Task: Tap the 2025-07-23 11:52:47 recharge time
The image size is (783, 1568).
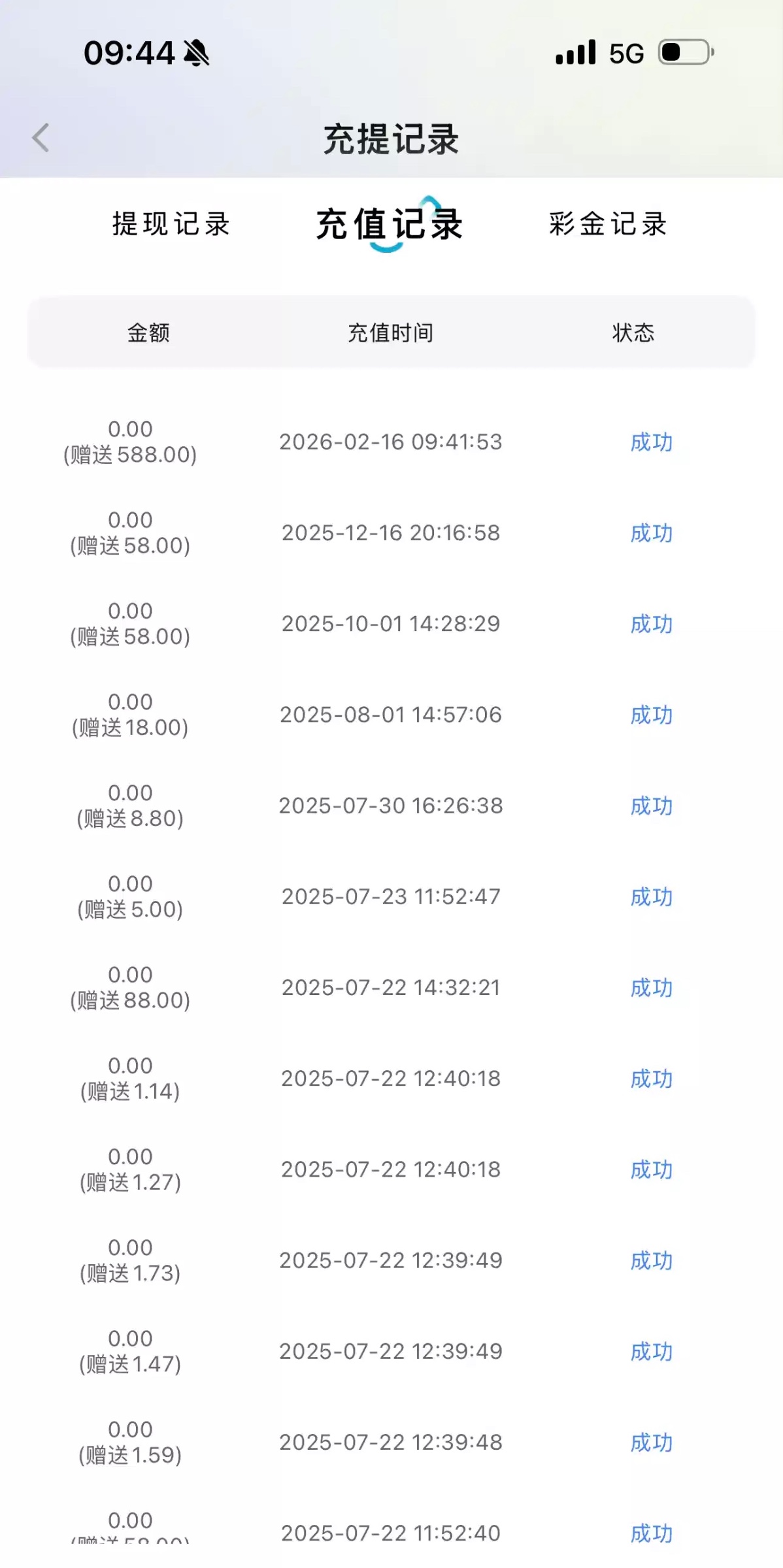Action: click(391, 896)
